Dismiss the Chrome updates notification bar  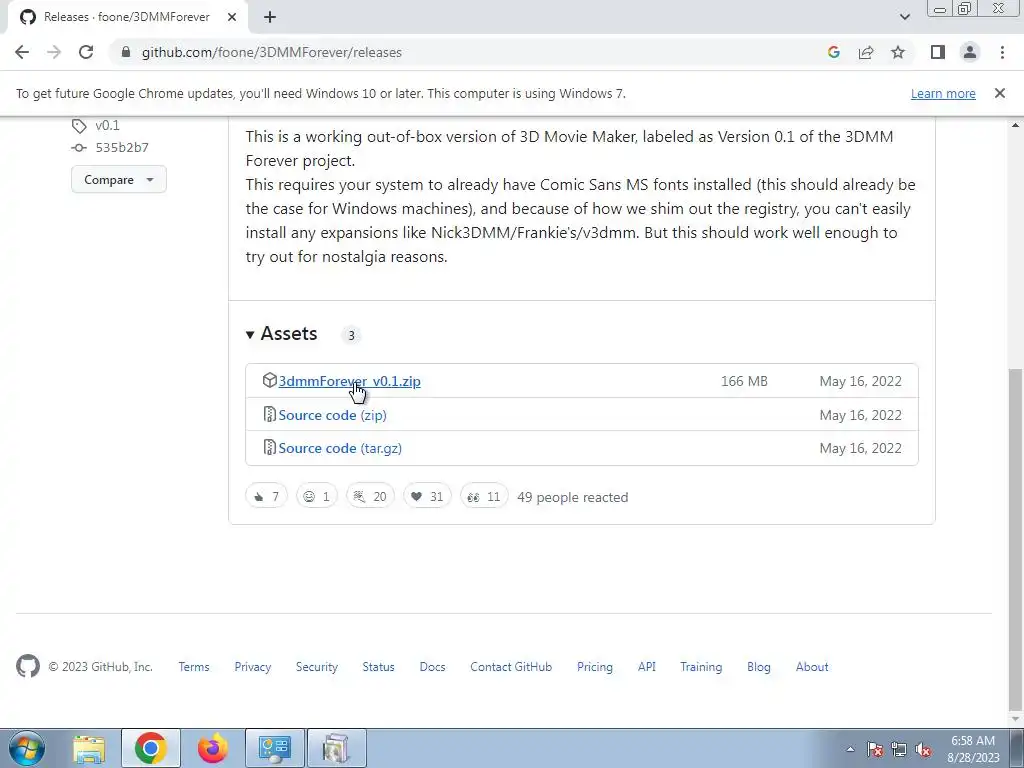tap(999, 93)
